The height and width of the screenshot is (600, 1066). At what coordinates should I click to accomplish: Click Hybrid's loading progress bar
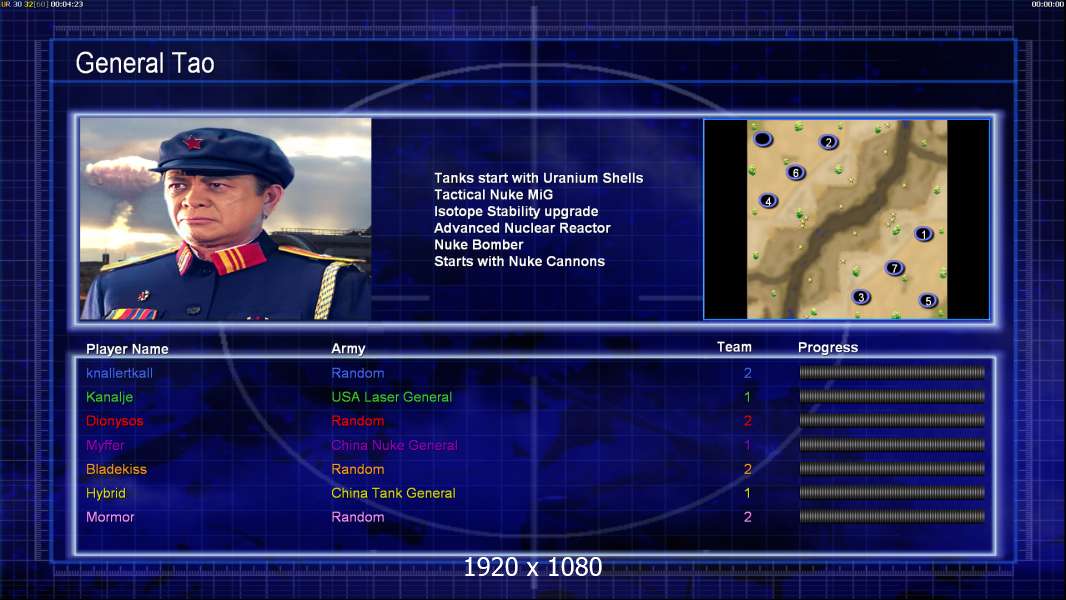coord(892,493)
